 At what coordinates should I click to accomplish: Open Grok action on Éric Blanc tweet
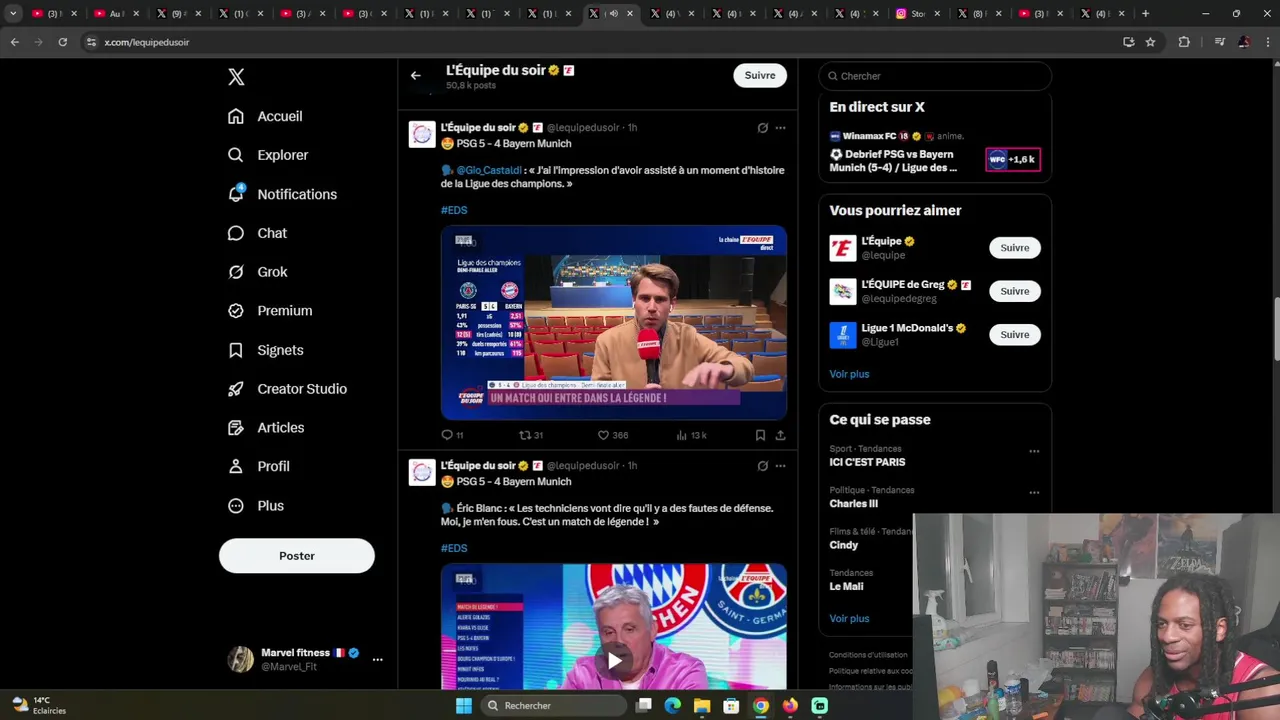762,466
